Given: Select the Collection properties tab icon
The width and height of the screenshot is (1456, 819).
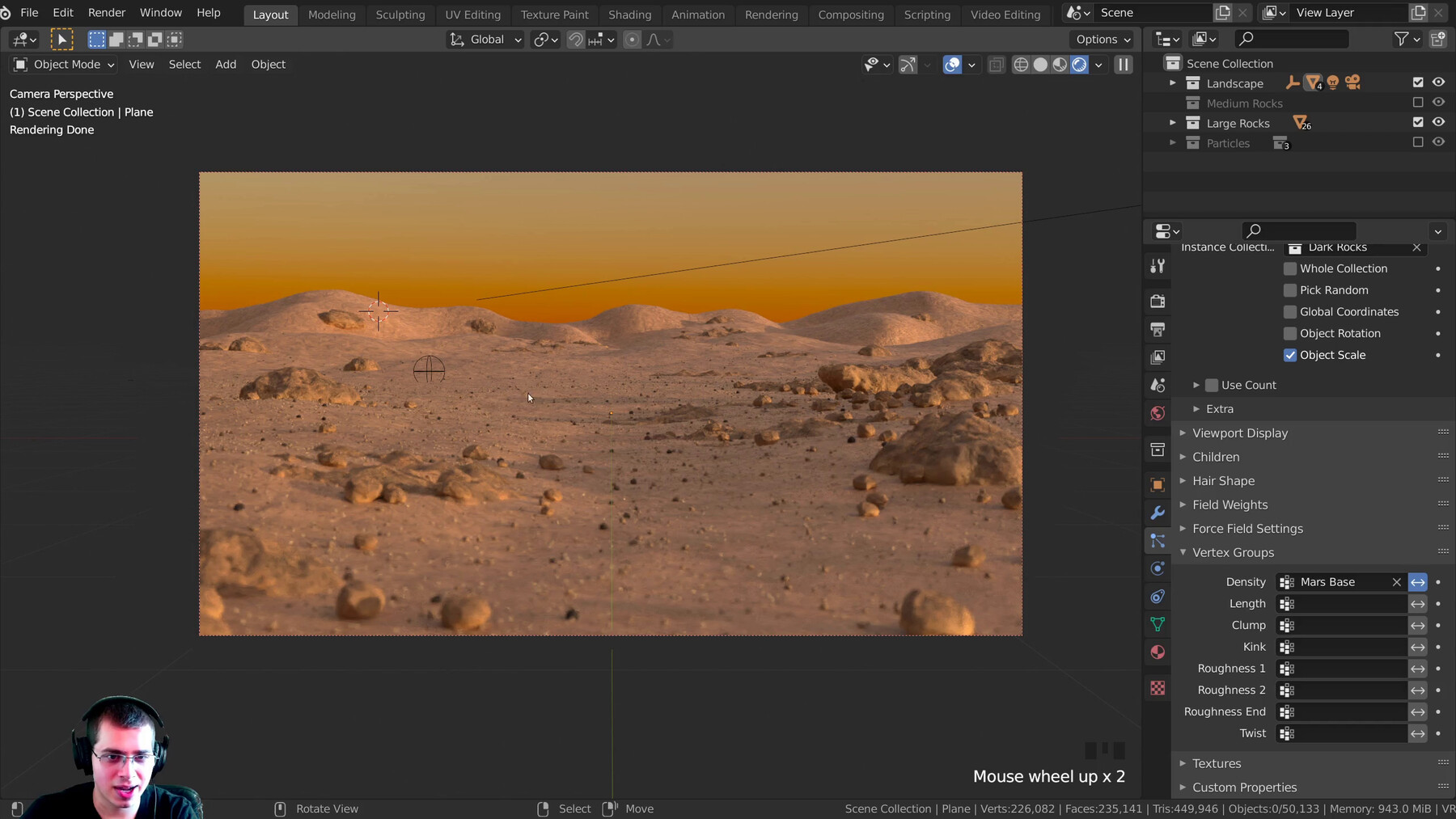Looking at the screenshot, I should 1158,449.
